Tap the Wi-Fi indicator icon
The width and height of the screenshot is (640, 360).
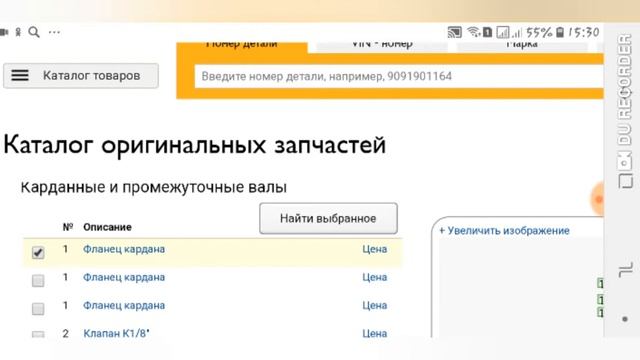(474, 32)
